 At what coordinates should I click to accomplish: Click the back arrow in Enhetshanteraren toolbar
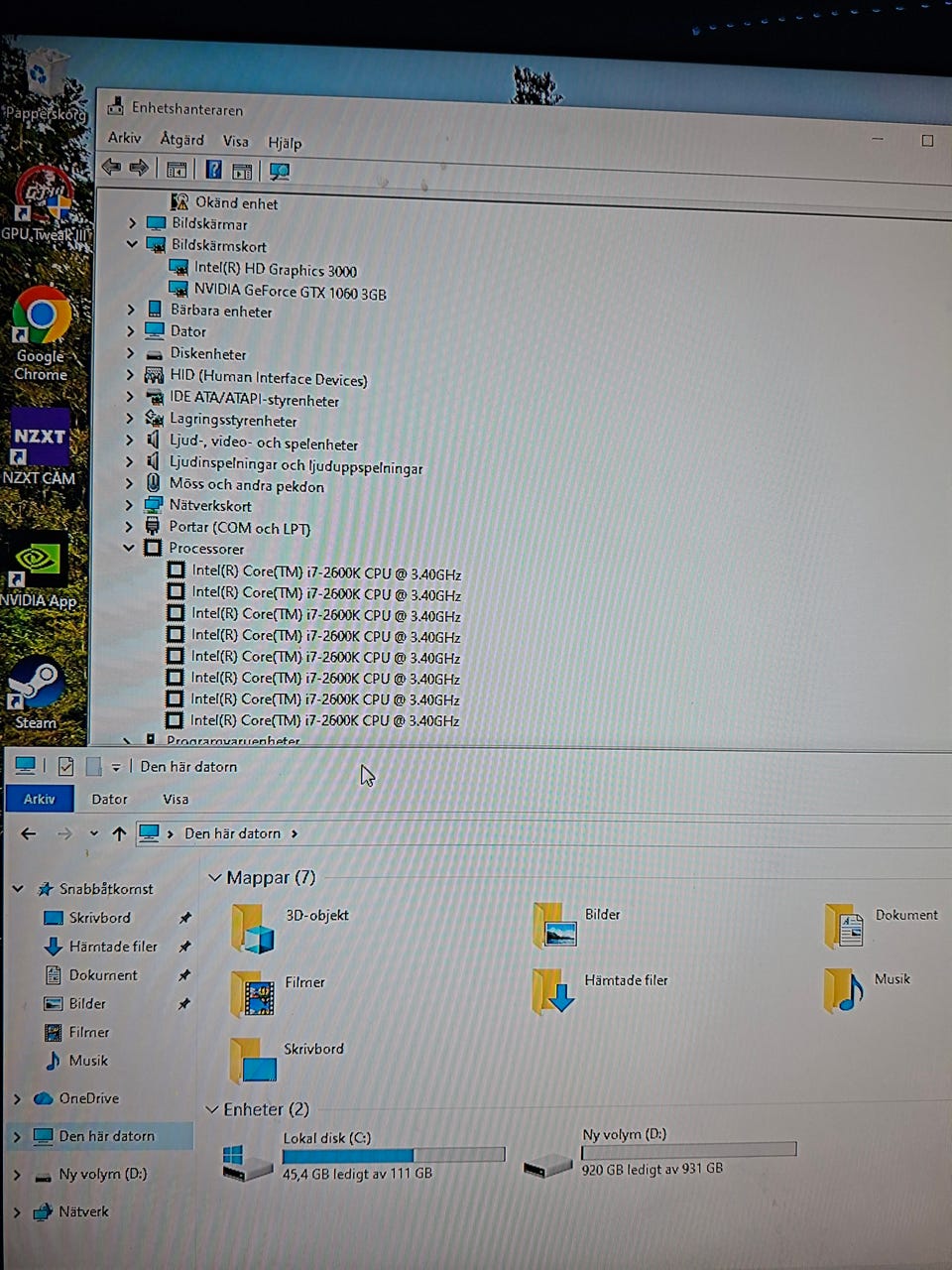point(111,169)
